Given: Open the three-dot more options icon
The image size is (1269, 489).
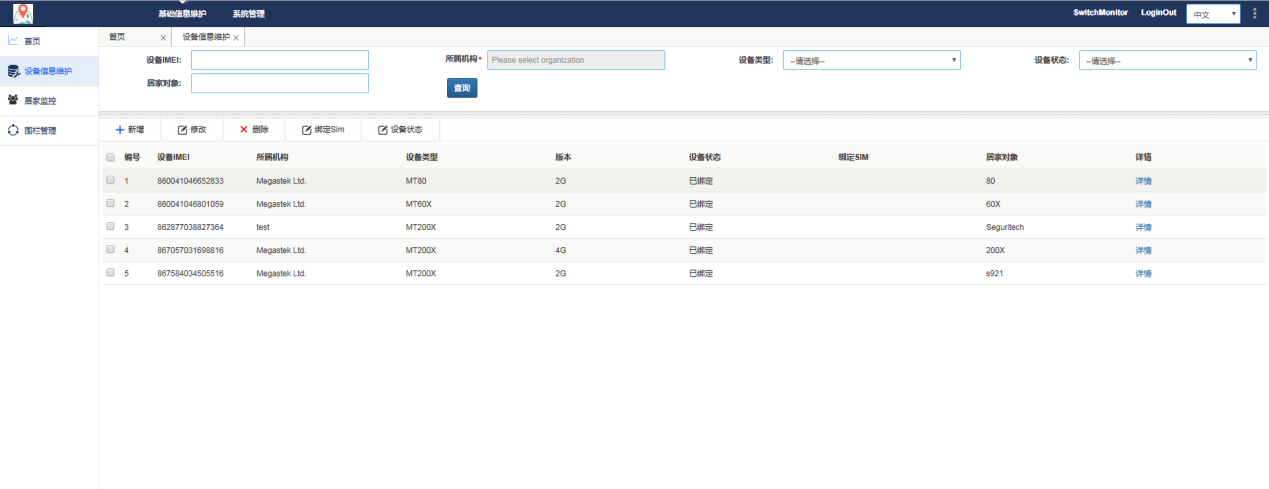Looking at the screenshot, I should (x=1255, y=13).
